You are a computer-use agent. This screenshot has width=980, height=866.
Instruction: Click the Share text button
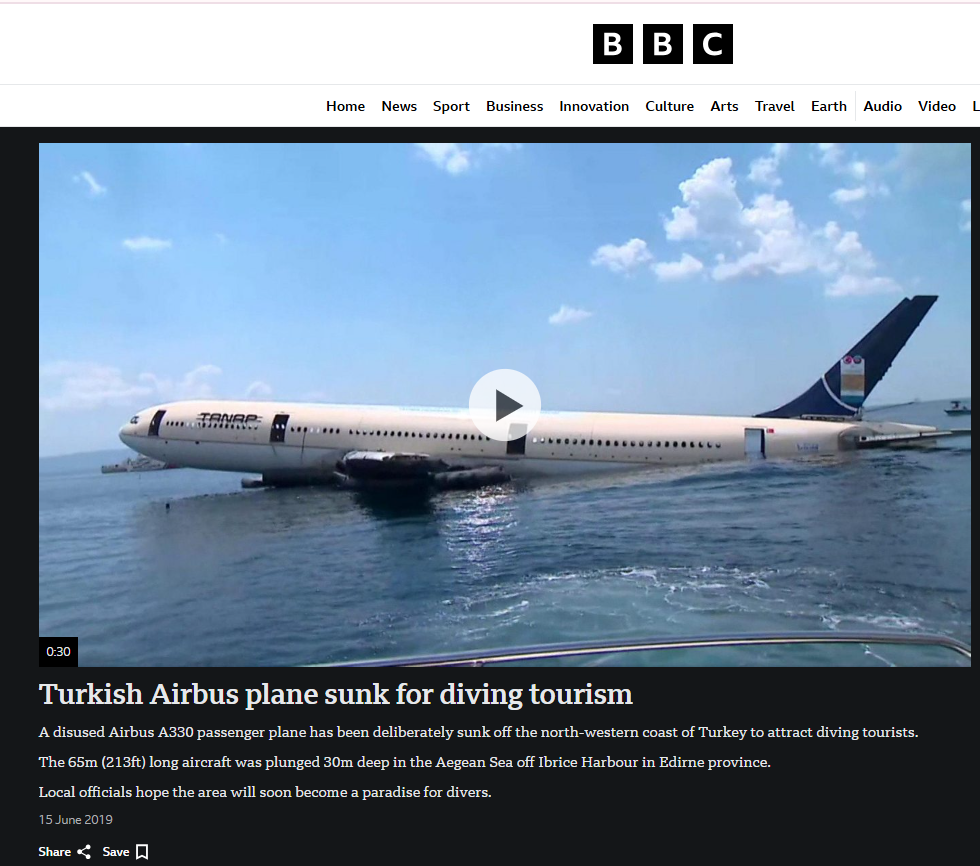[x=54, y=852]
